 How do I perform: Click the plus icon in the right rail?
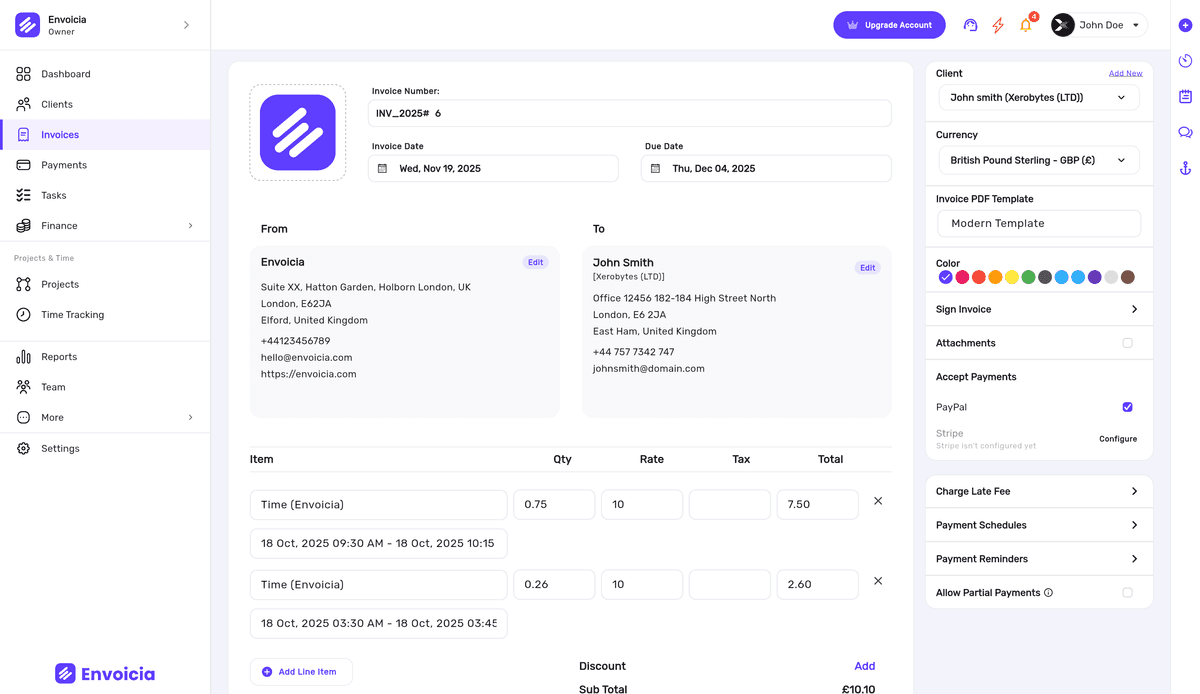(1185, 25)
